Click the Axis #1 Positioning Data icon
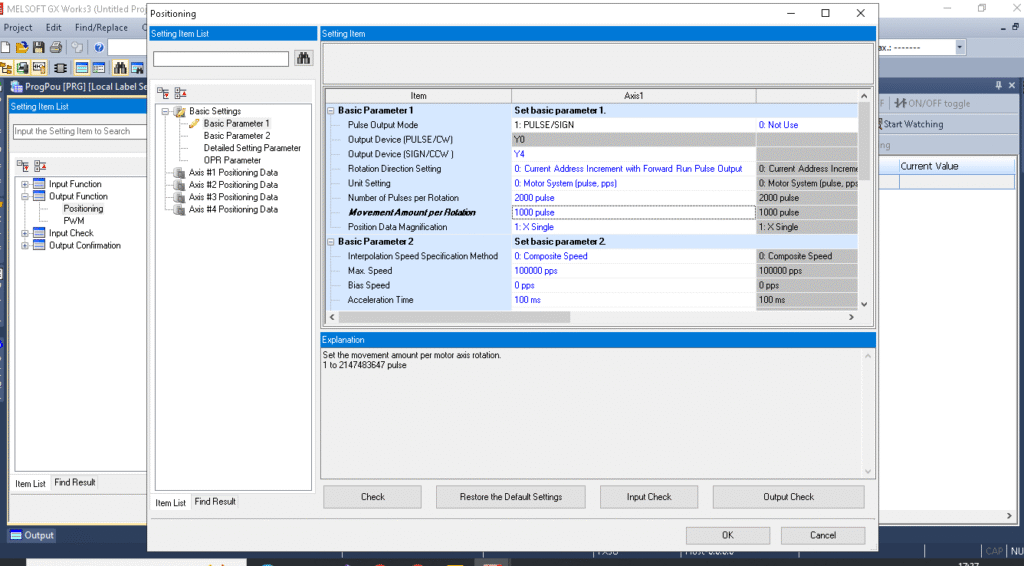This screenshot has height=566, width=1024. 180,173
